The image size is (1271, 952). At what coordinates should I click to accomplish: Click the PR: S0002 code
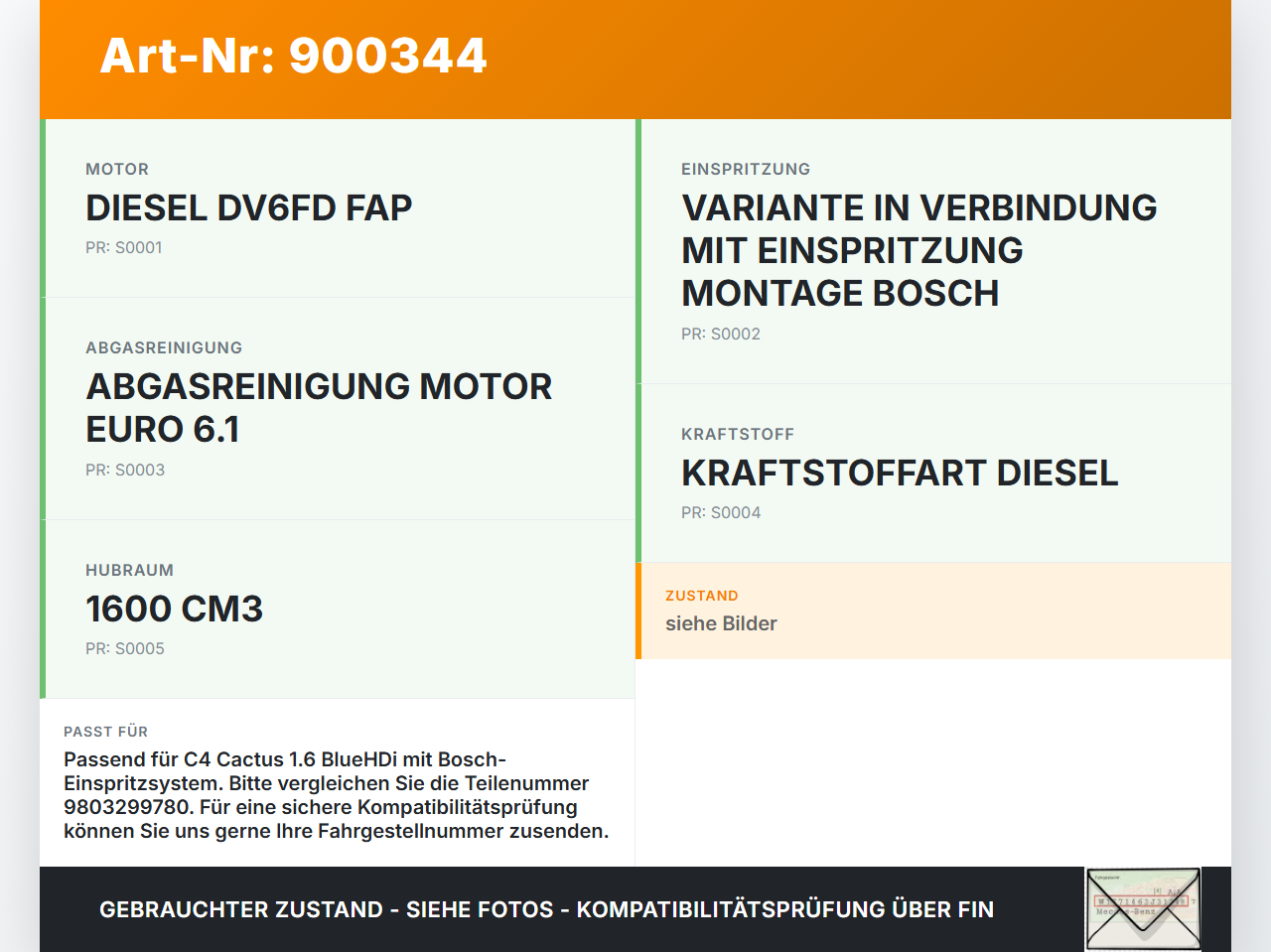(721, 334)
